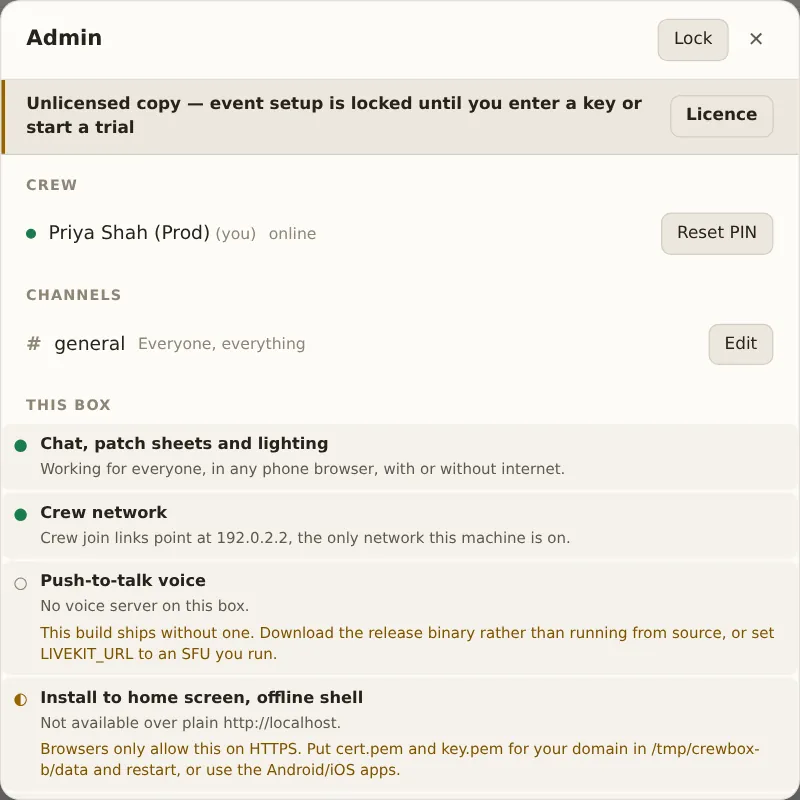Click the green online dot beside Priya Shah

(x=31, y=234)
